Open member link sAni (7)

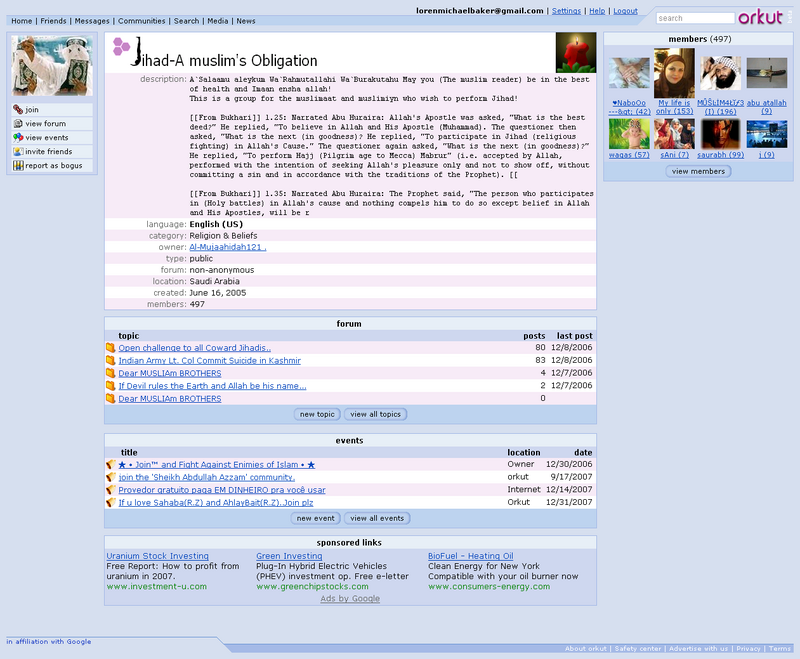click(674, 155)
